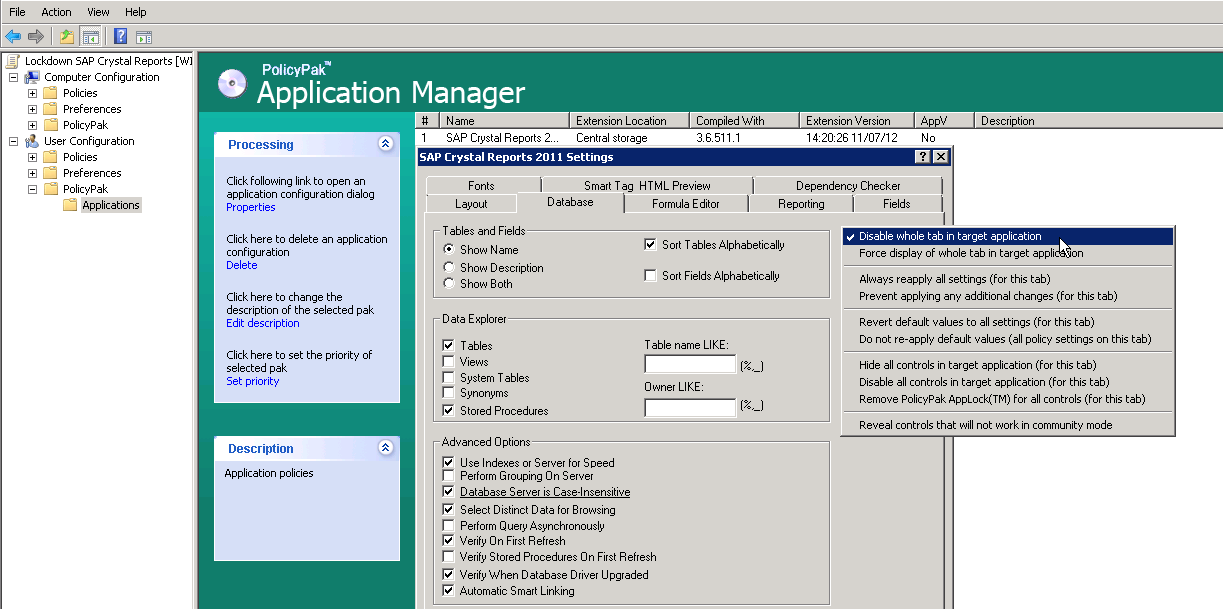The width and height of the screenshot is (1223, 609).
Task: Collapse PolicyPak under User Configuration
Action: [x=32, y=189]
